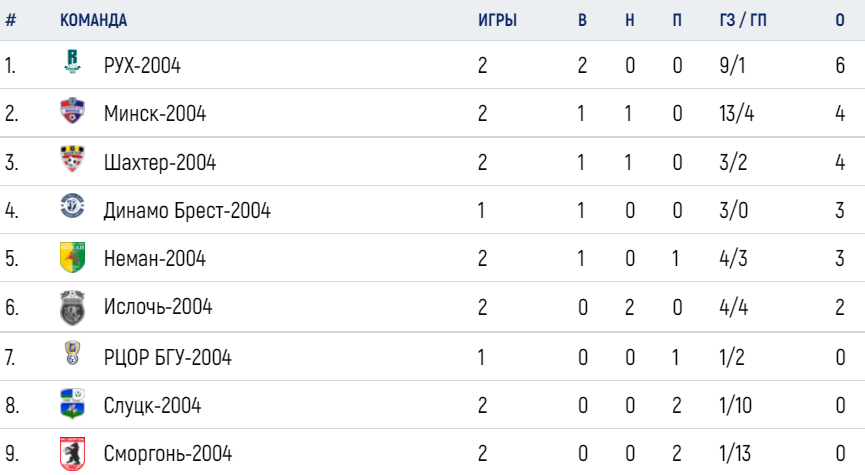Open the Ислочь-2004 team name link
Viewport: 865px width, 475px height.
(x=158, y=307)
